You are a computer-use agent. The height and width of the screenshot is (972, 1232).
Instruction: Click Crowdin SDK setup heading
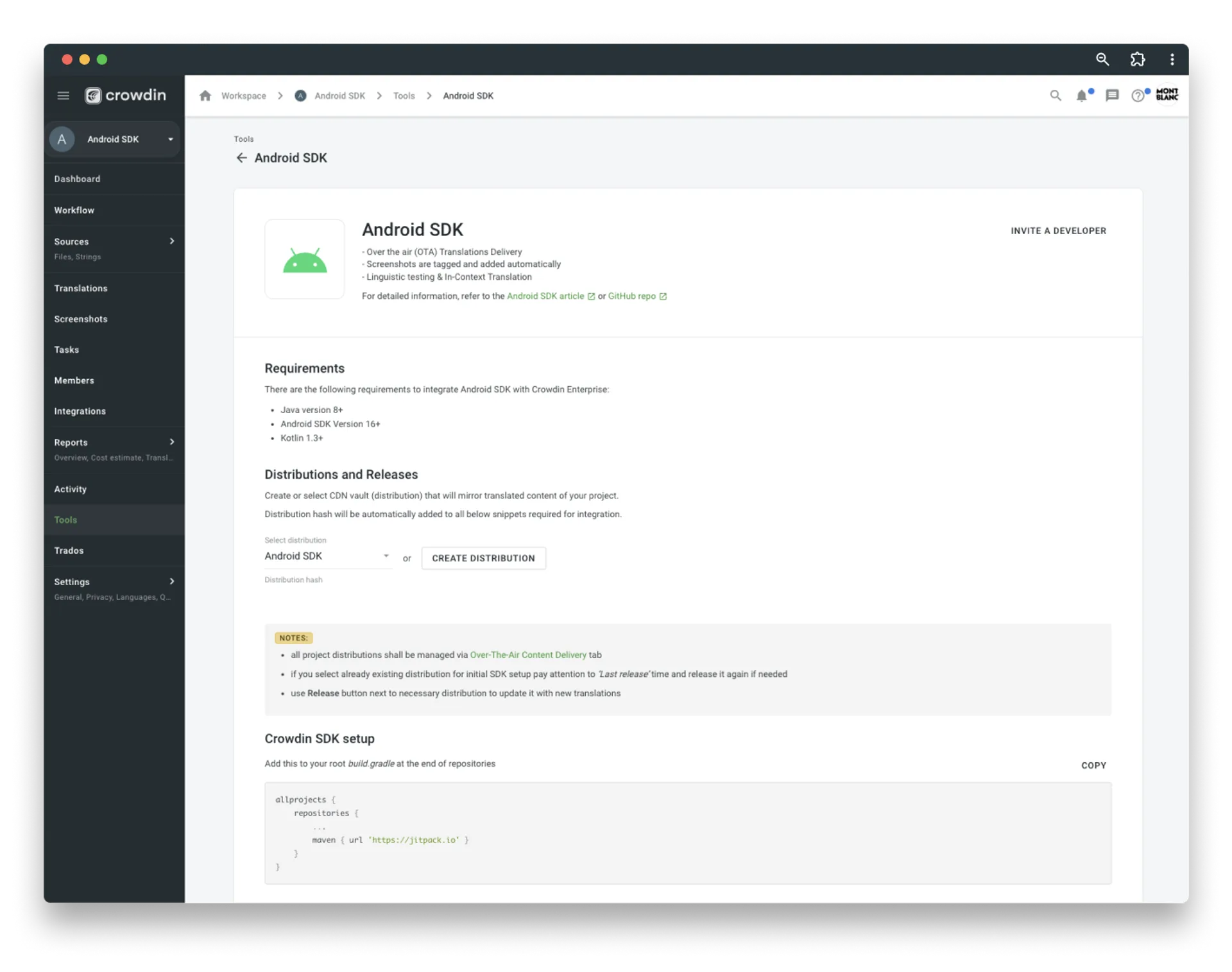[320, 739]
